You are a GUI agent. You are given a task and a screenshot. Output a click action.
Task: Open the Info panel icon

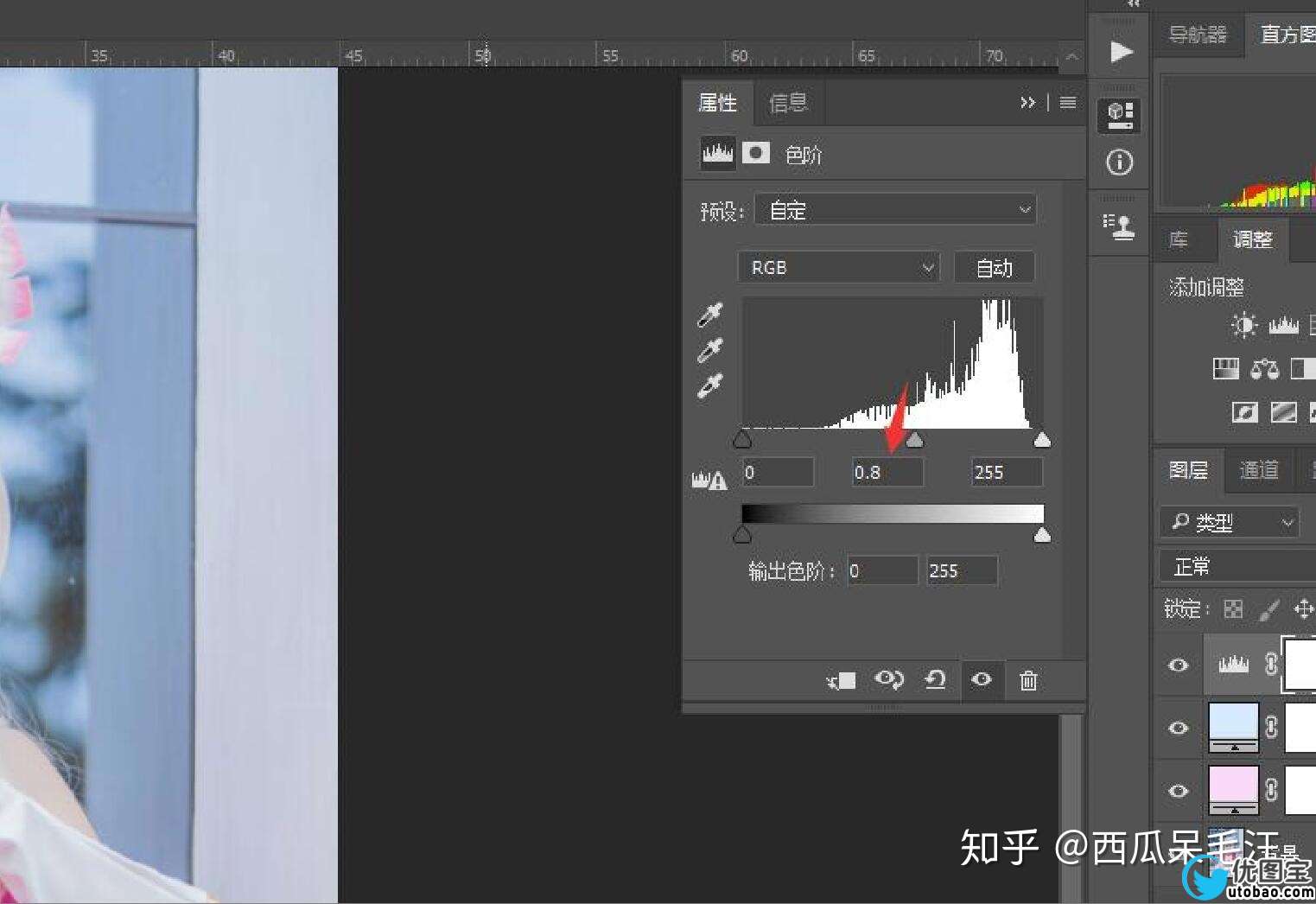pyautogui.click(x=1120, y=162)
